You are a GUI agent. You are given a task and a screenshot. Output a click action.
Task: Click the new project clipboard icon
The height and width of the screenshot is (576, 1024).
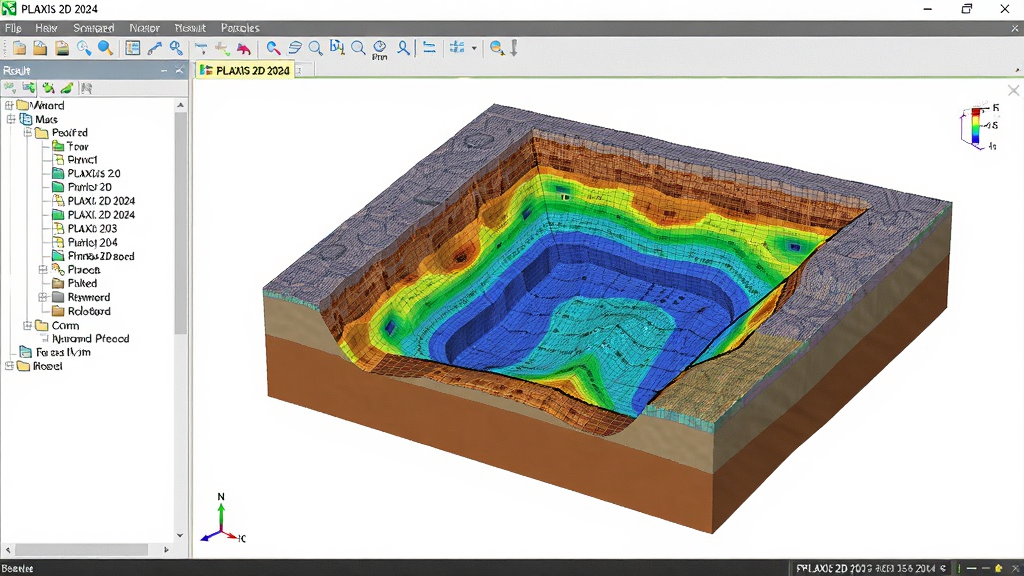20,48
